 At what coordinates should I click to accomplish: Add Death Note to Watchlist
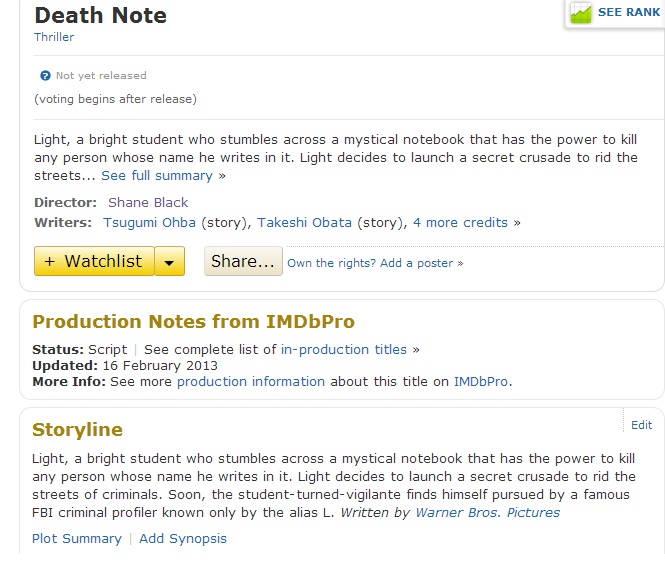pyautogui.click(x=94, y=262)
